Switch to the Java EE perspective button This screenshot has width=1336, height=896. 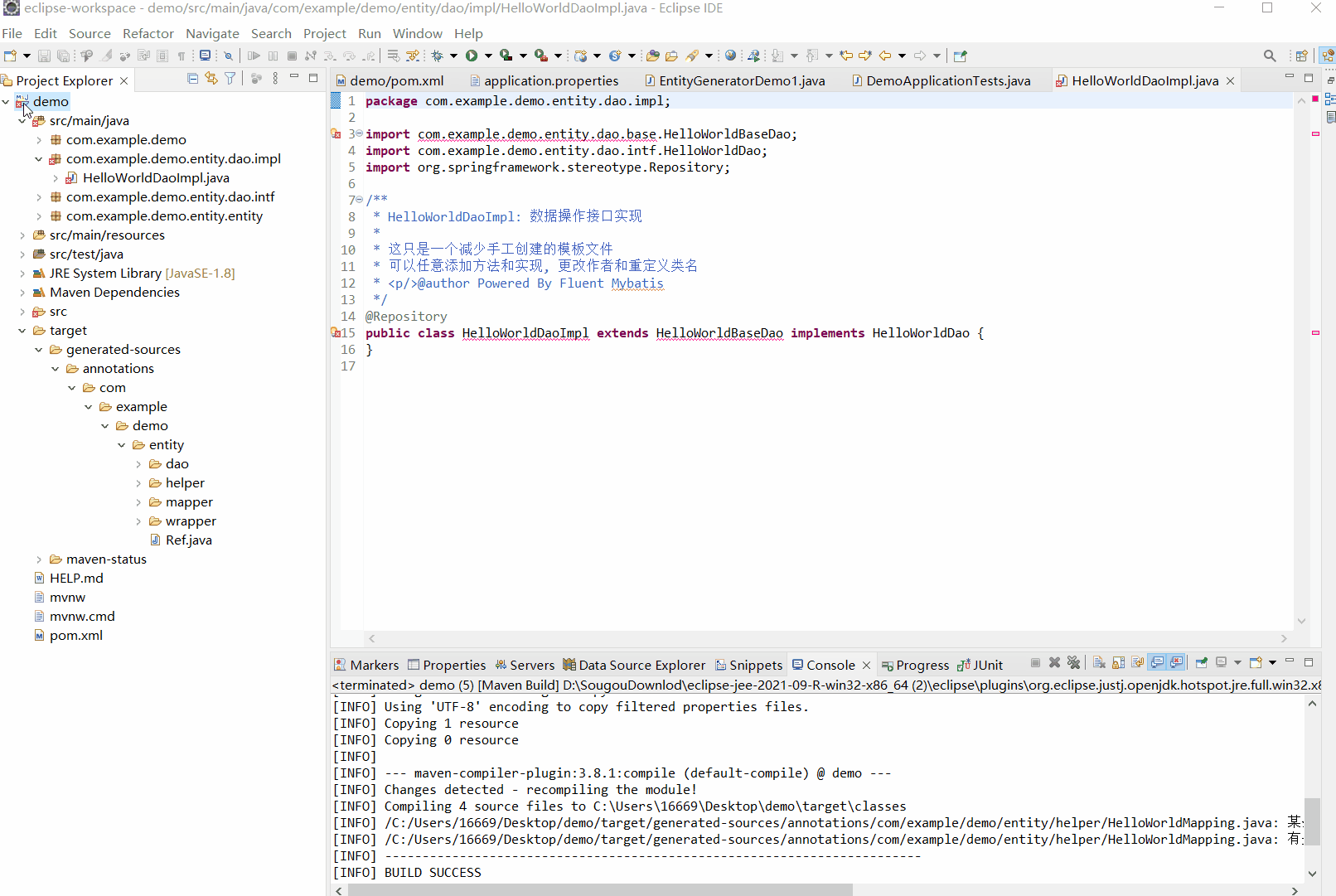point(1328,56)
